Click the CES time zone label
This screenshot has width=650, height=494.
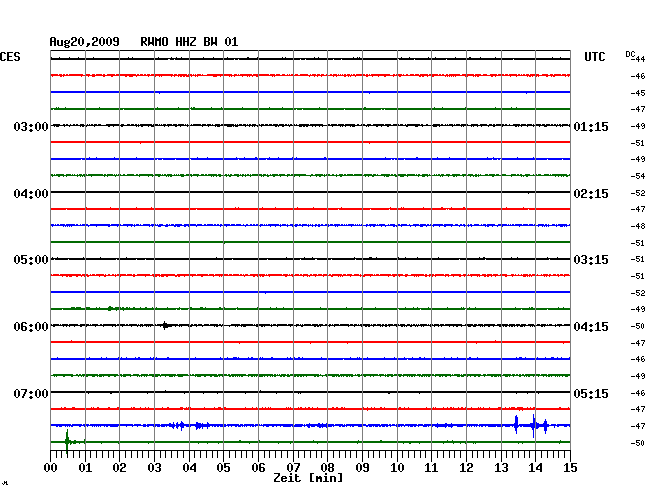pyautogui.click(x=10, y=57)
